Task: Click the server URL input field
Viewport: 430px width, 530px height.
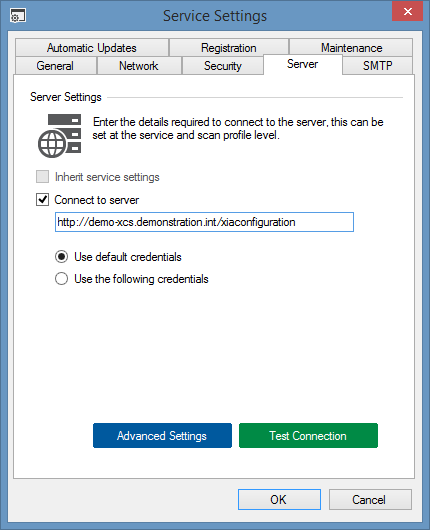Action: [x=204, y=222]
